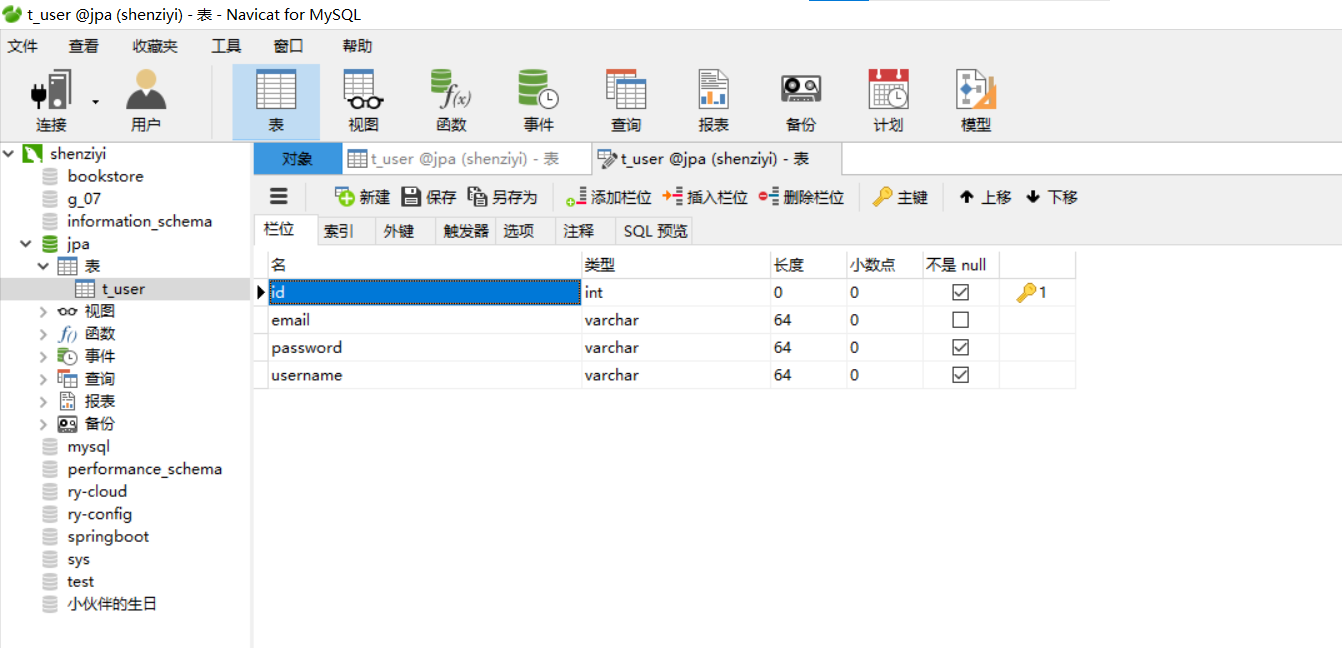
Task: Open the connection dropdown arrow beside 连接
Action: pyautogui.click(x=96, y=102)
